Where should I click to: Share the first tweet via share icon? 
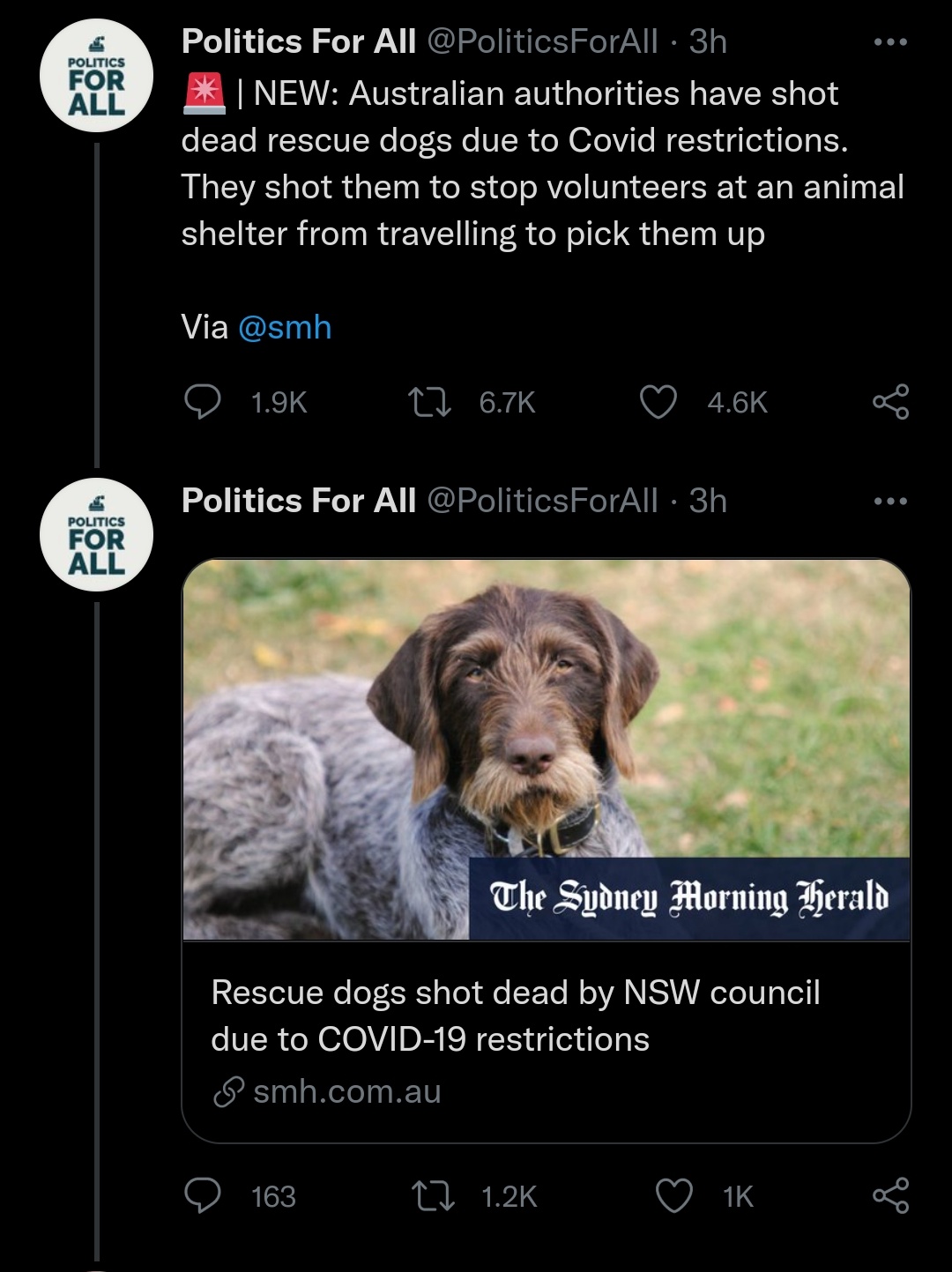coord(890,402)
